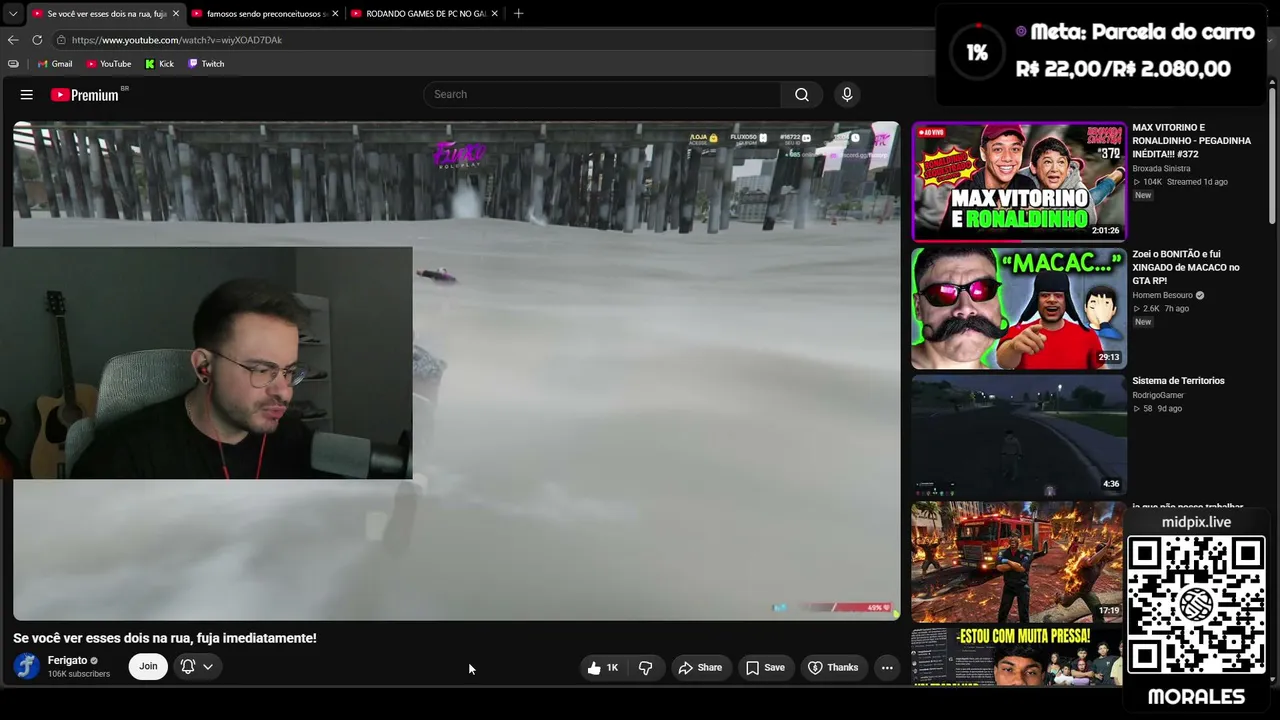Switch to 'RODANDO GAMES DE PC' tab

[x=424, y=14]
